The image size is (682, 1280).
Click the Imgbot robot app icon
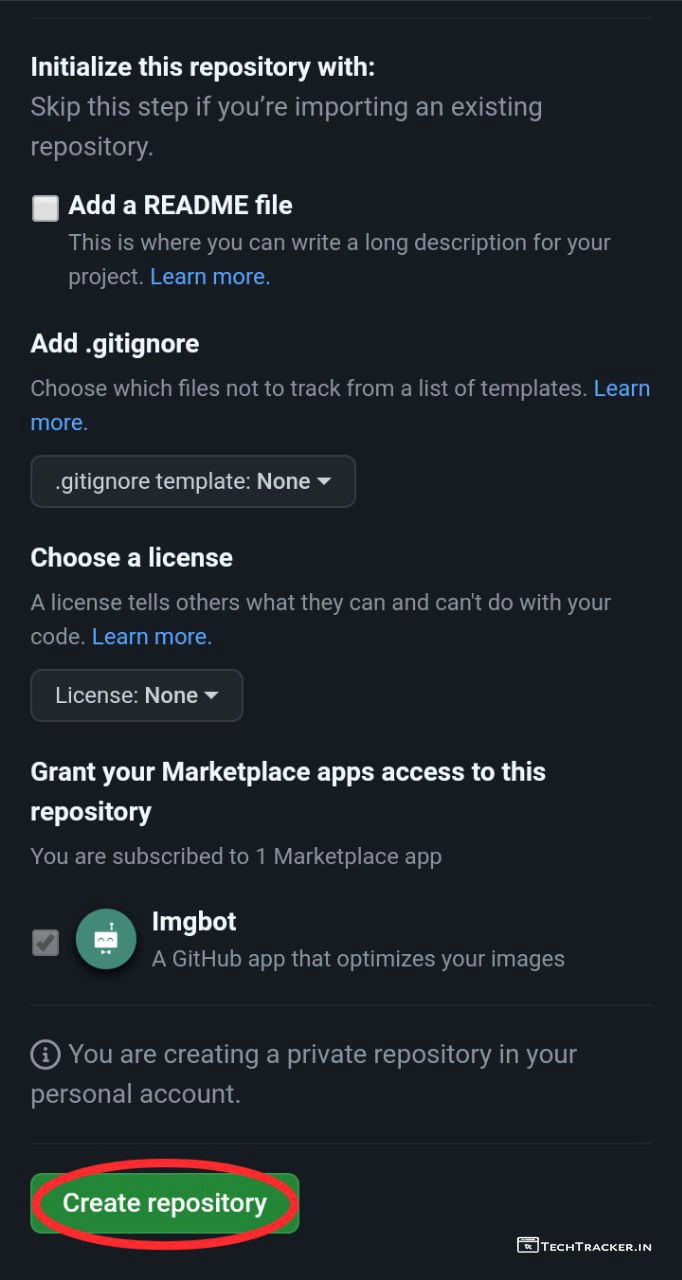(x=106, y=939)
